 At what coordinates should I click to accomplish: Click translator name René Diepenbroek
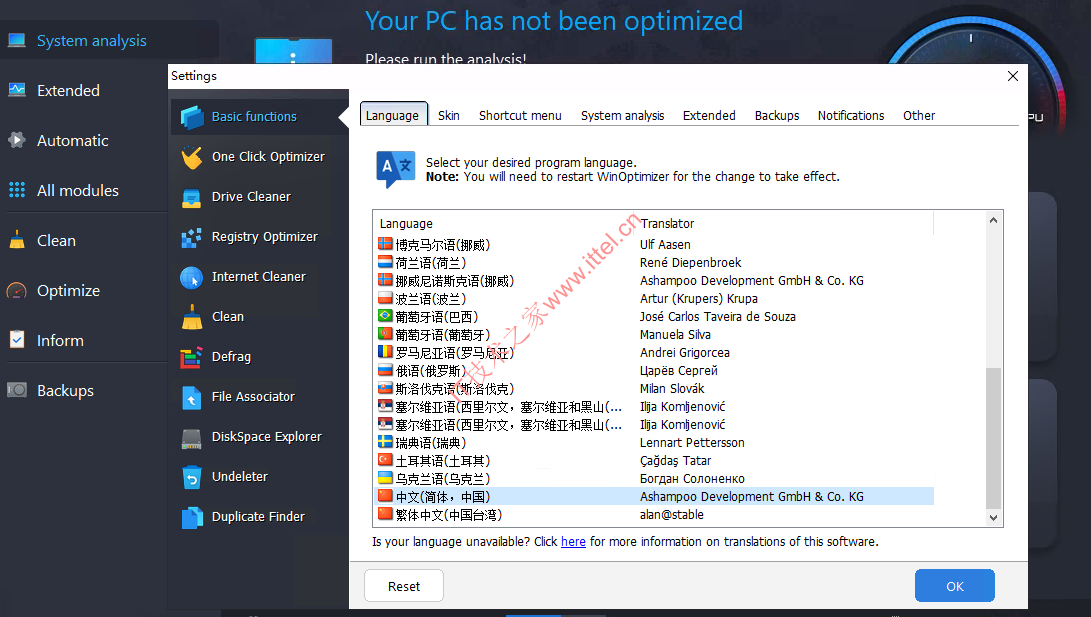click(690, 262)
